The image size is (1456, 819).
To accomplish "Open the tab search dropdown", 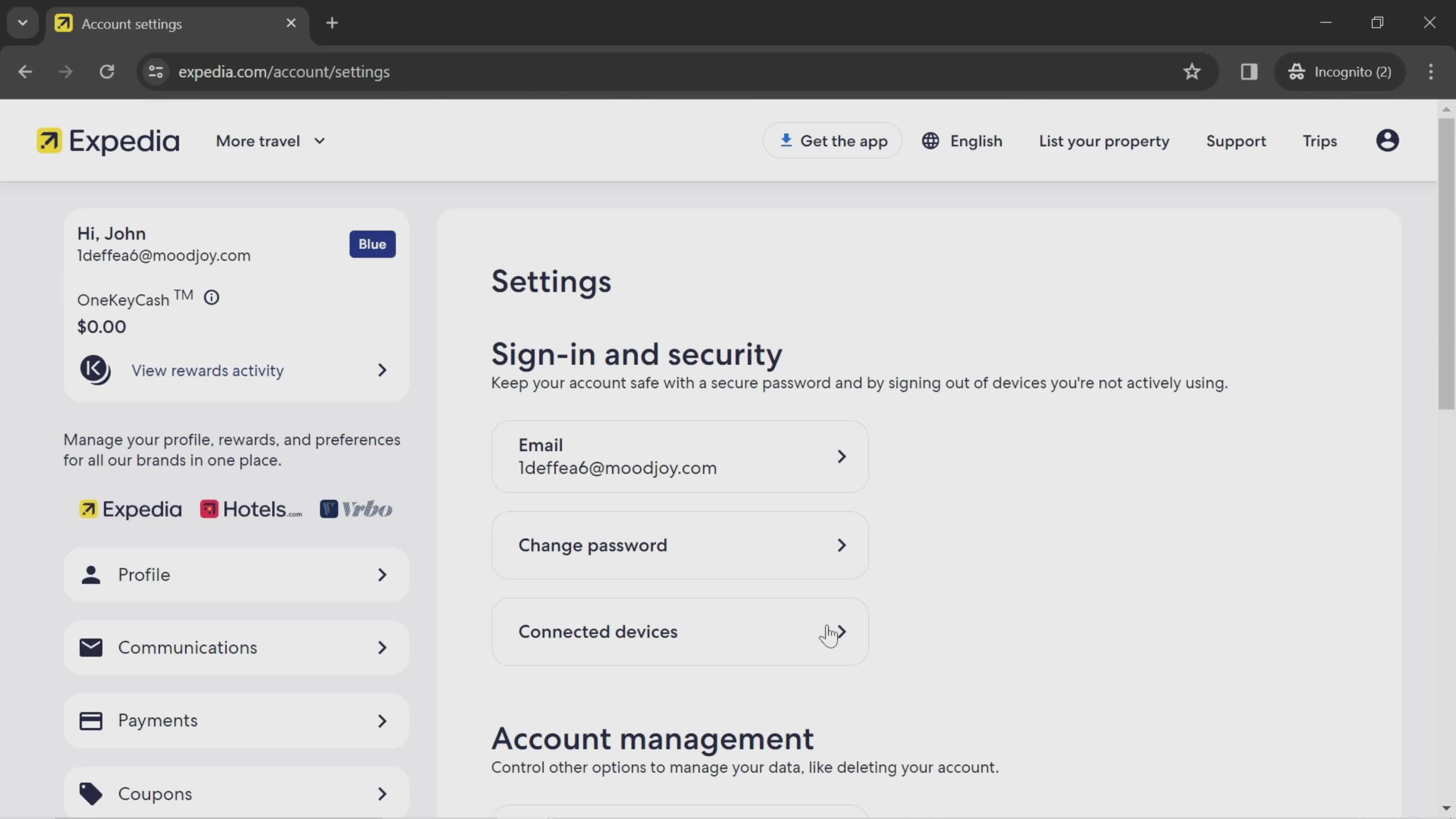I will tap(23, 23).
